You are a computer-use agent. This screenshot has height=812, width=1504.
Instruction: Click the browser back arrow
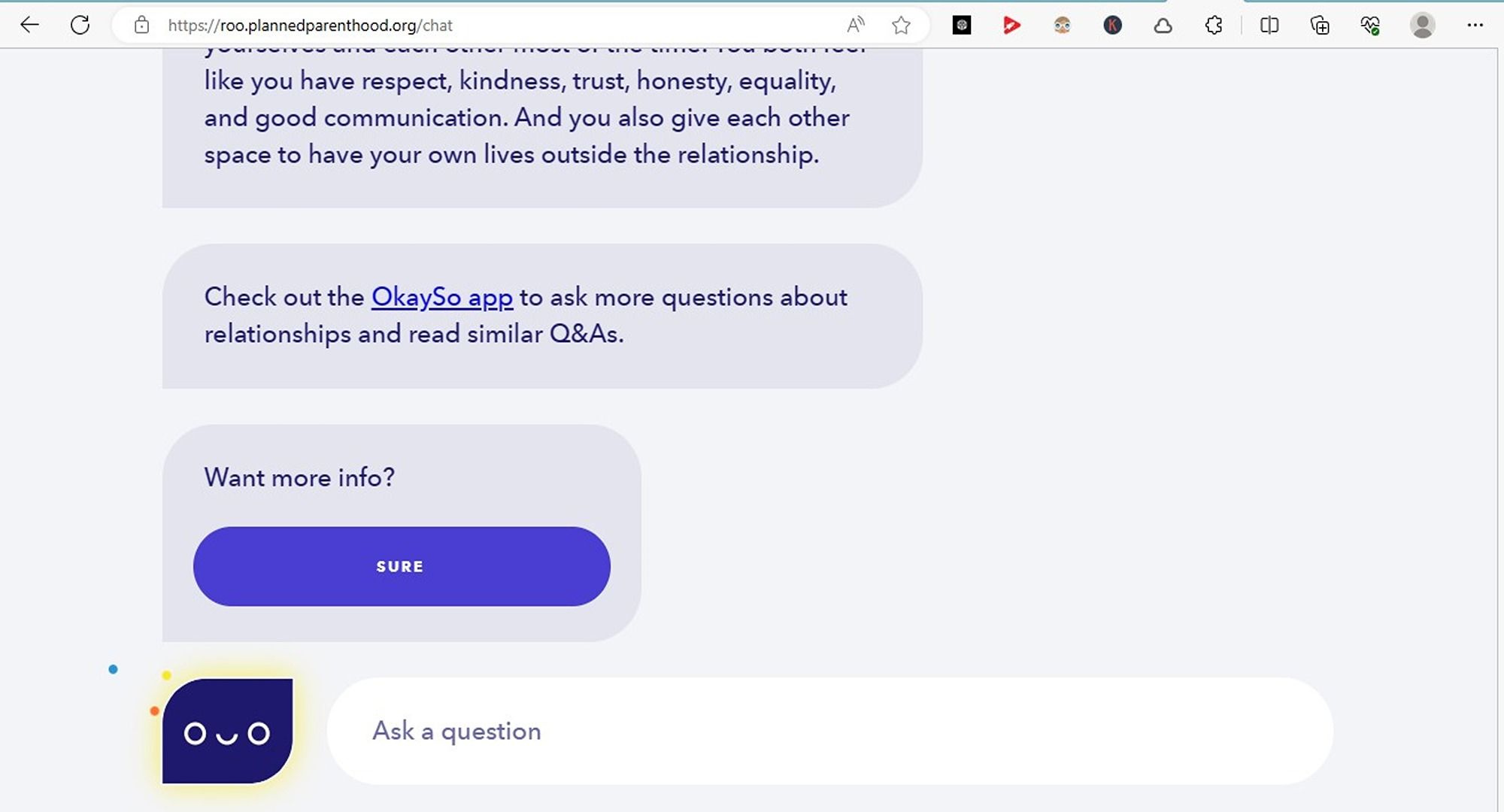(29, 26)
